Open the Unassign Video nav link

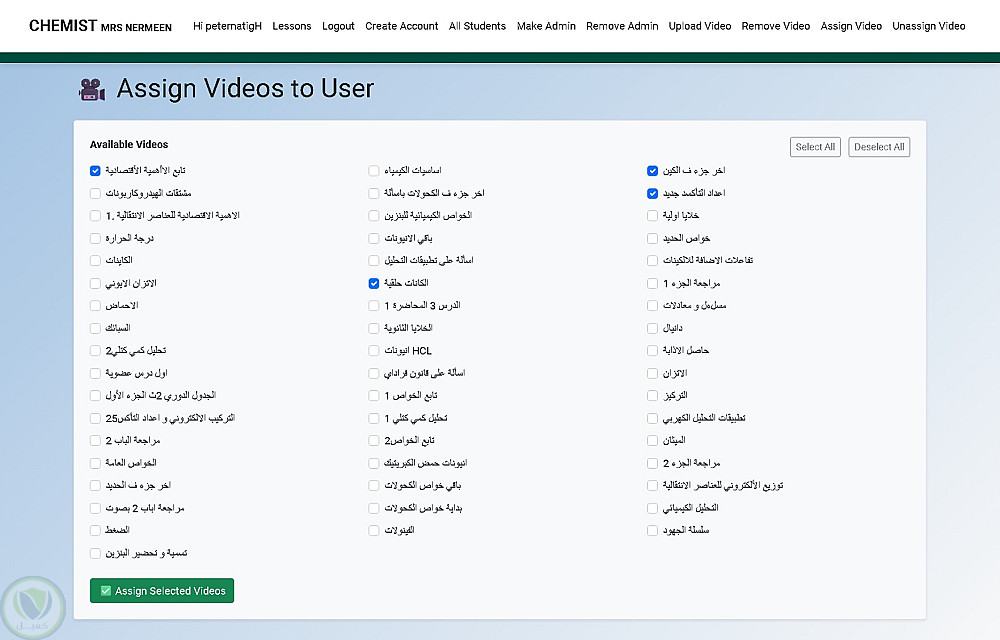(x=929, y=26)
